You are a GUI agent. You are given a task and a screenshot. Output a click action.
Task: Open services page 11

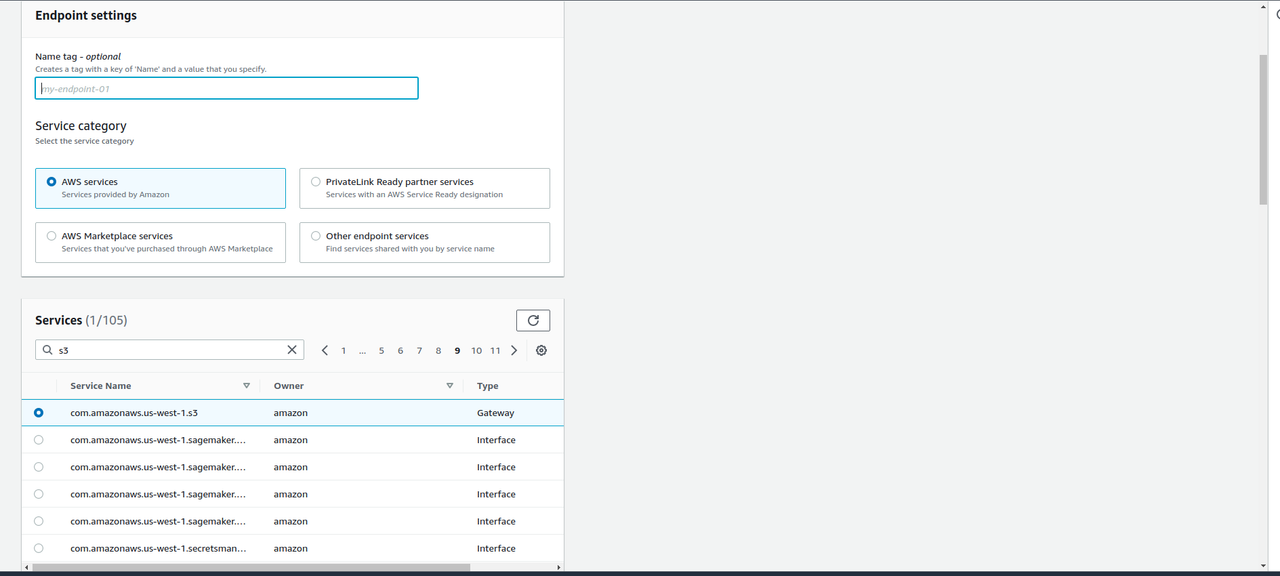pos(495,350)
